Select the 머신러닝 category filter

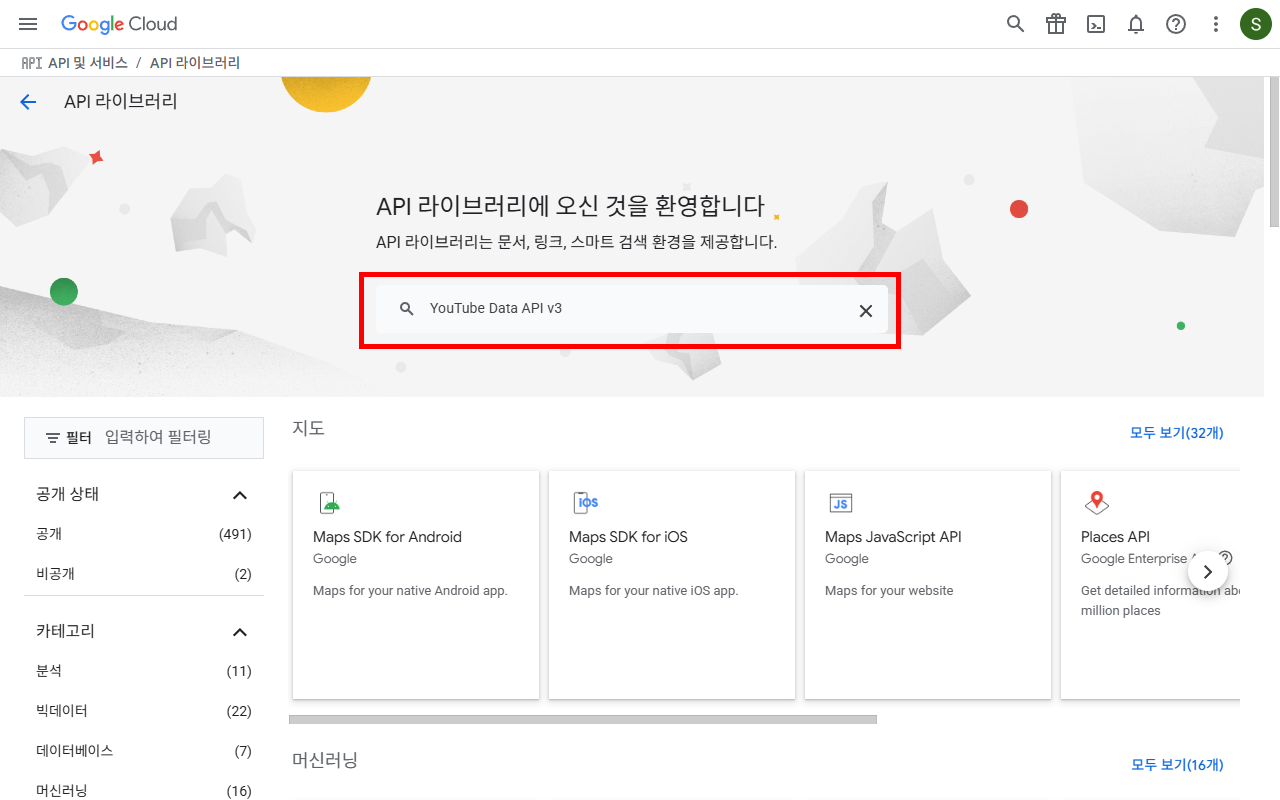pos(144,791)
